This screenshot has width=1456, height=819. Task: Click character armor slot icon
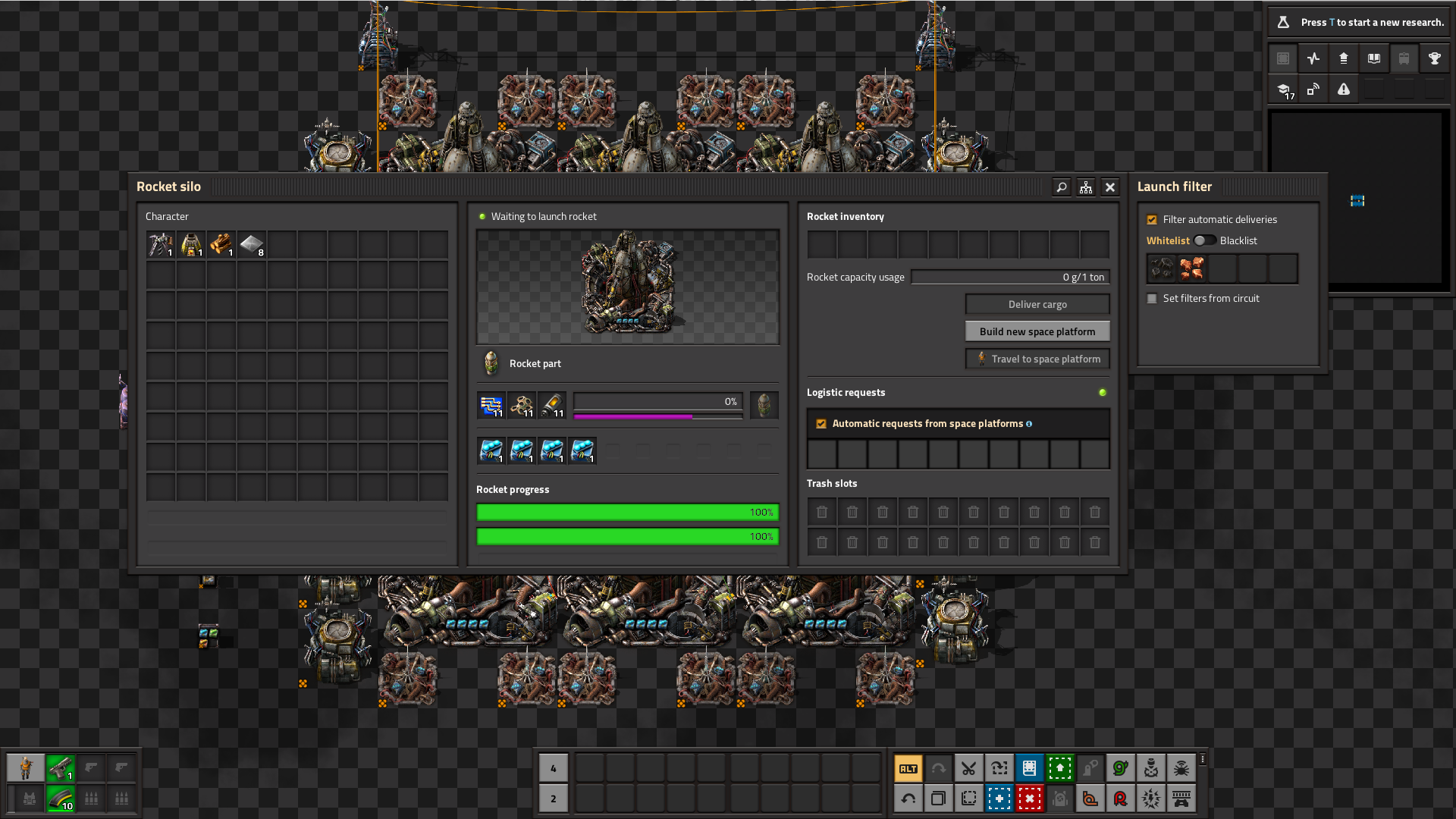pos(29,799)
